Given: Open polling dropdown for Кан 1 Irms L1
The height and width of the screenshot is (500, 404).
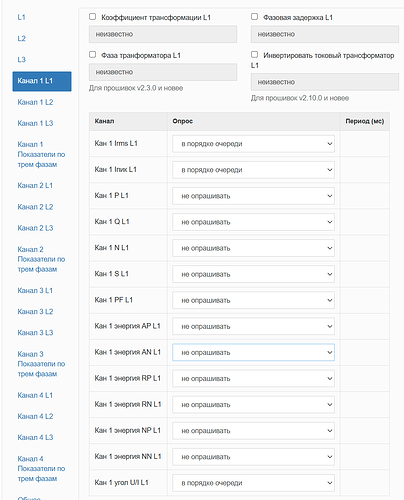Looking at the screenshot, I should [x=253, y=144].
